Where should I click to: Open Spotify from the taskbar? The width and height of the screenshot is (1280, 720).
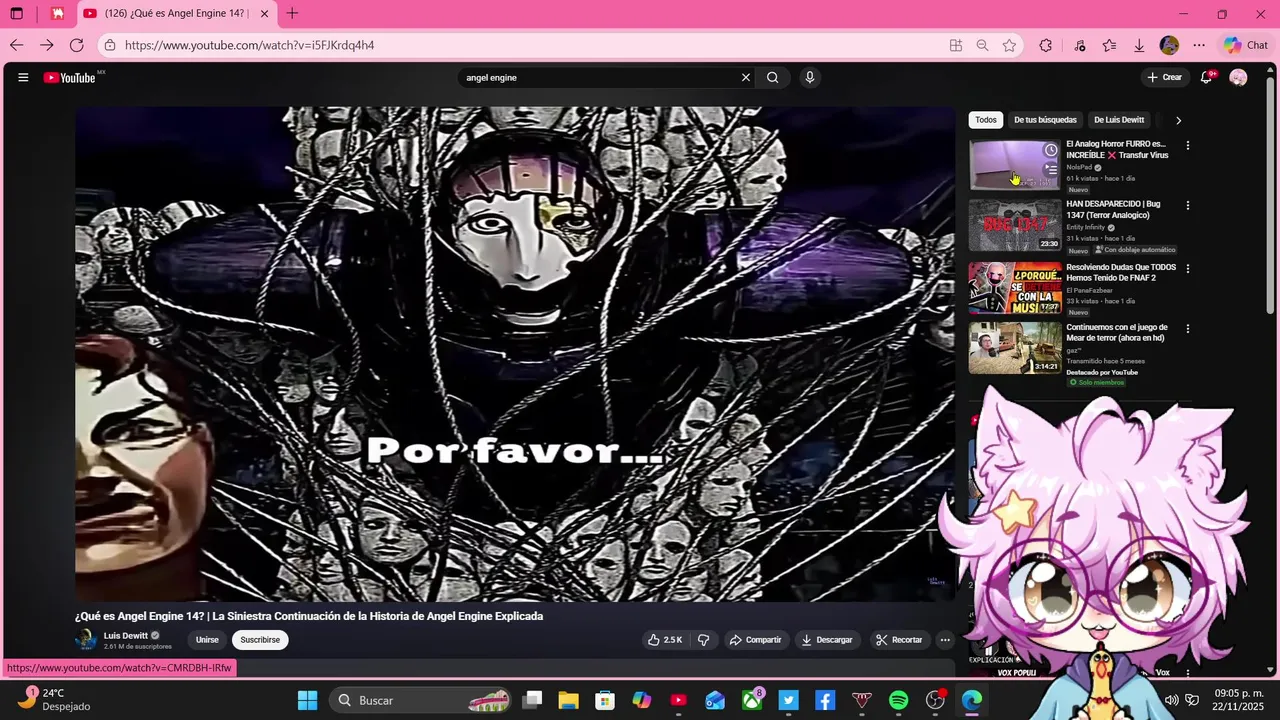898,700
